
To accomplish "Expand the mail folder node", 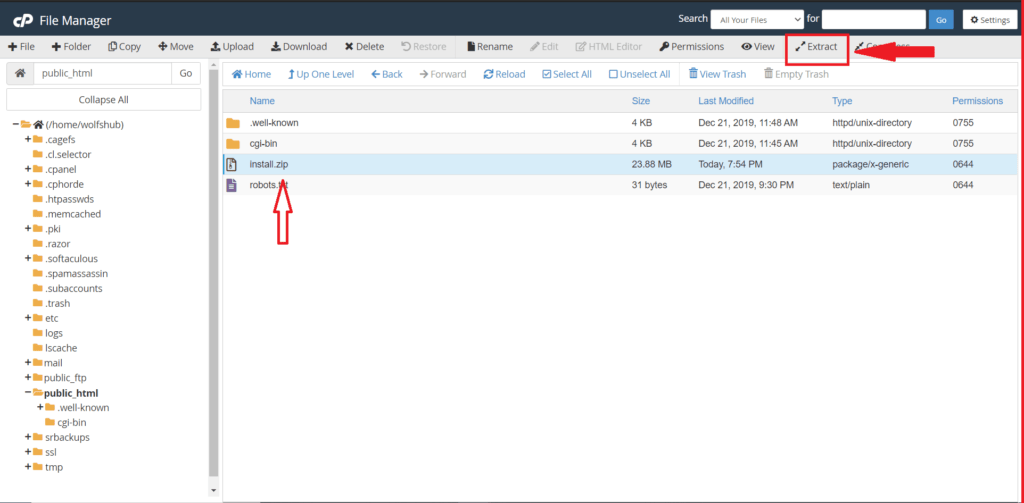I will (x=27, y=363).
